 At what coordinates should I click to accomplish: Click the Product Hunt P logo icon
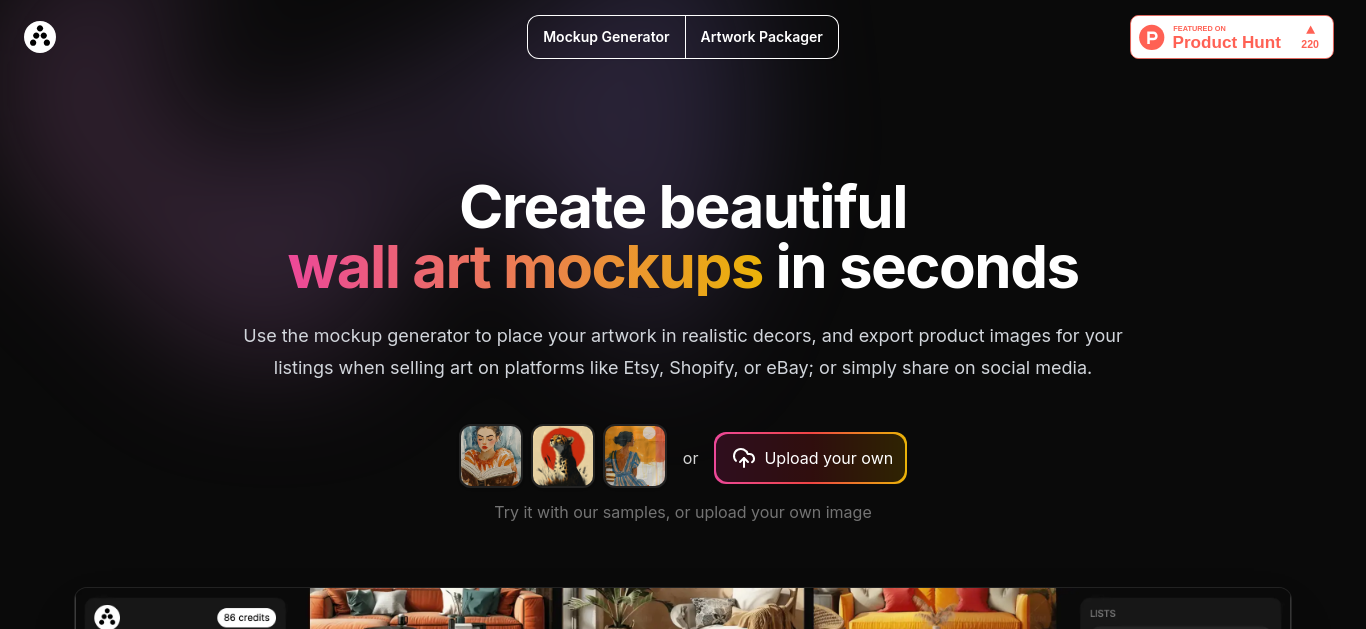click(1152, 38)
